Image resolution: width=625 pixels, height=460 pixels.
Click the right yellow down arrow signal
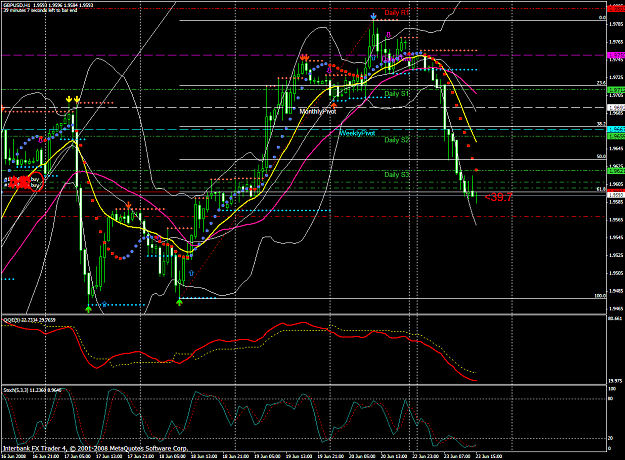pos(77,99)
